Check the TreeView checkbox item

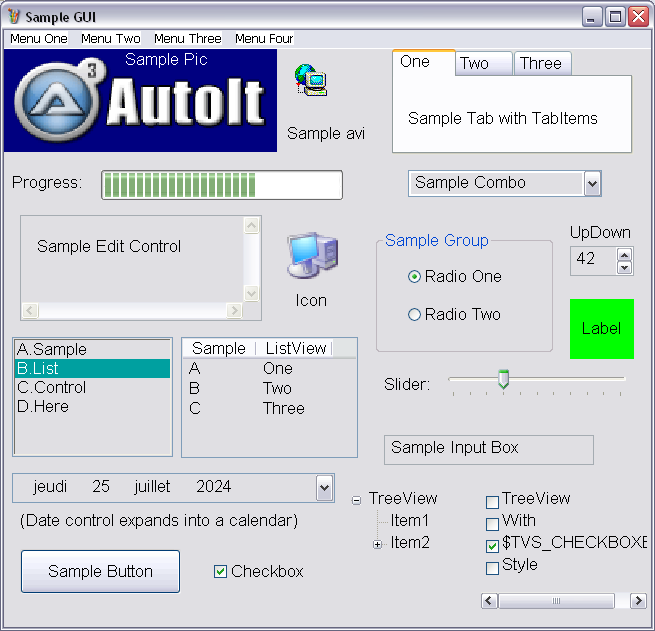point(493,502)
